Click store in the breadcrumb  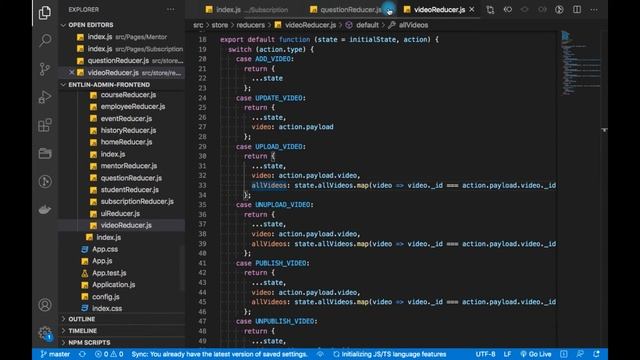point(220,25)
